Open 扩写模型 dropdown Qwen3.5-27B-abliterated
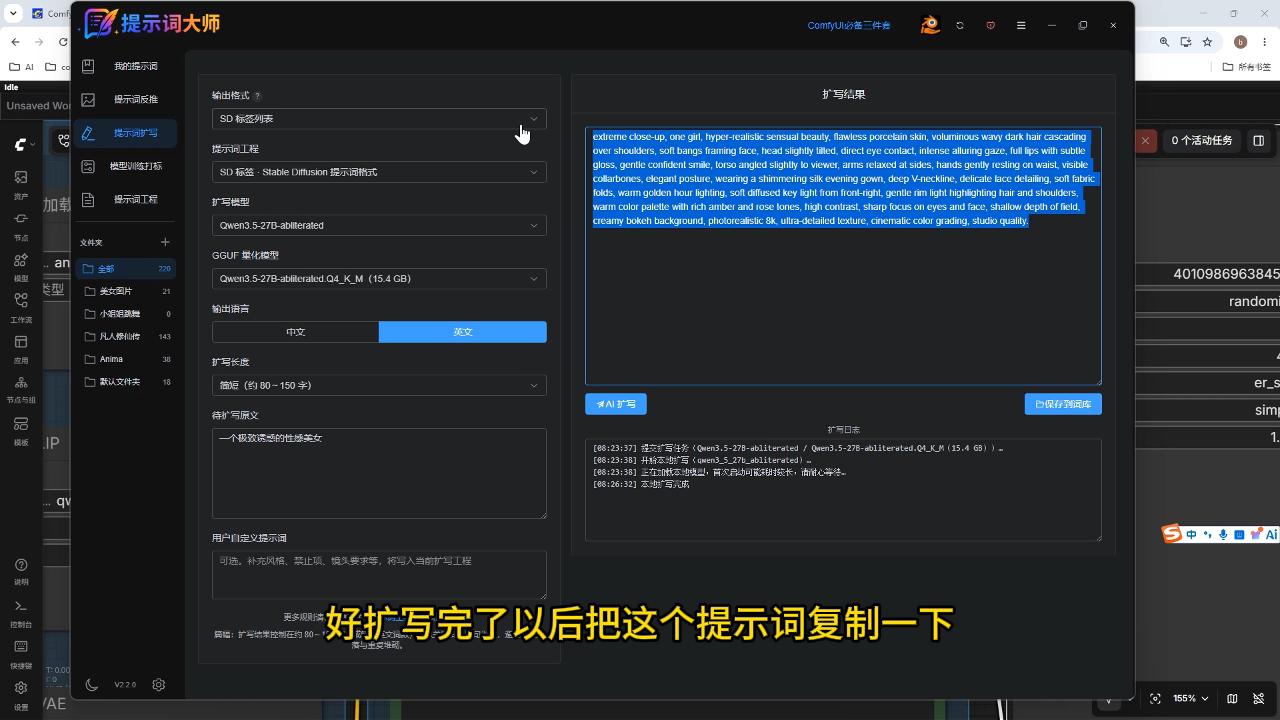 click(x=379, y=225)
